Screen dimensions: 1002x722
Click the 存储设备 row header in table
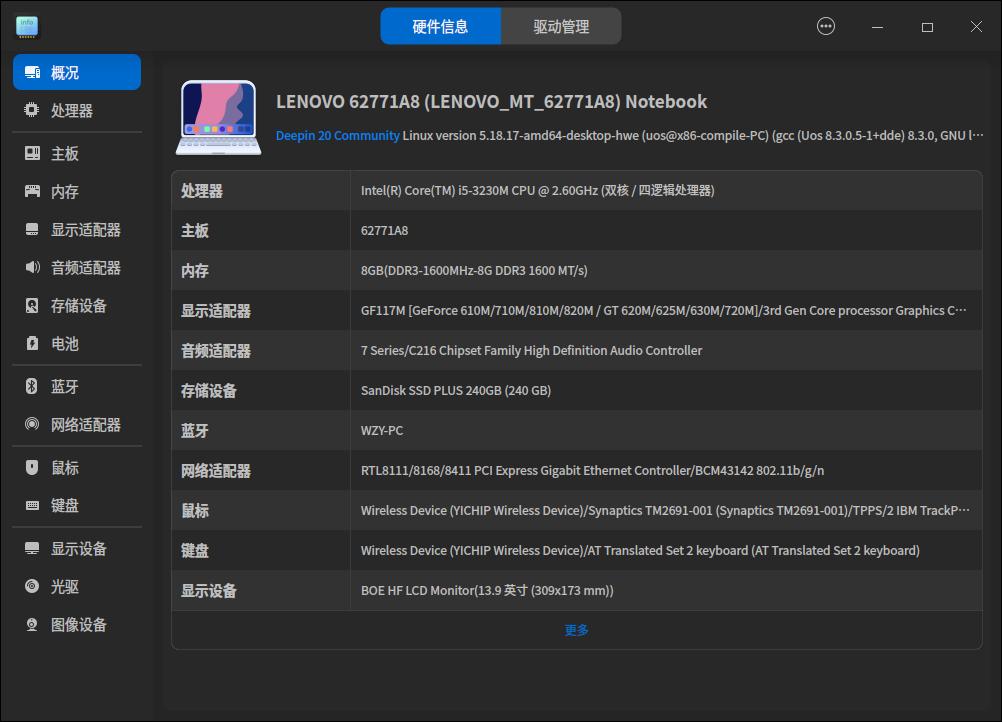coord(209,390)
